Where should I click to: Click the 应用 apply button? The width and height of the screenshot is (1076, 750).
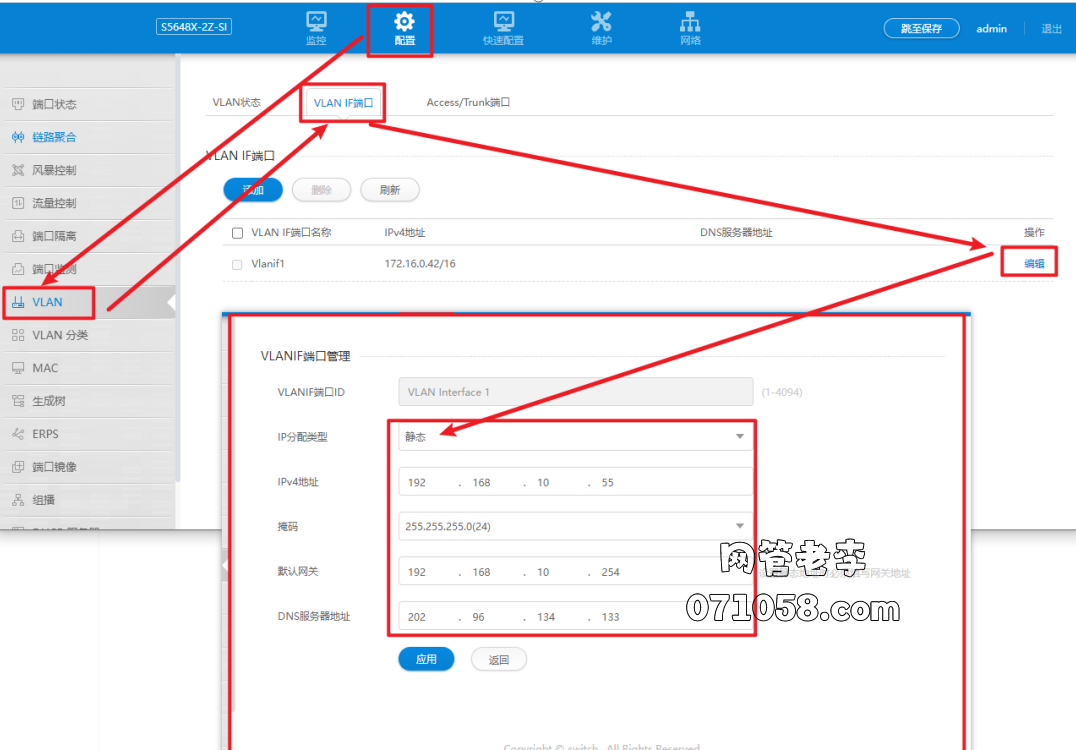pos(426,660)
